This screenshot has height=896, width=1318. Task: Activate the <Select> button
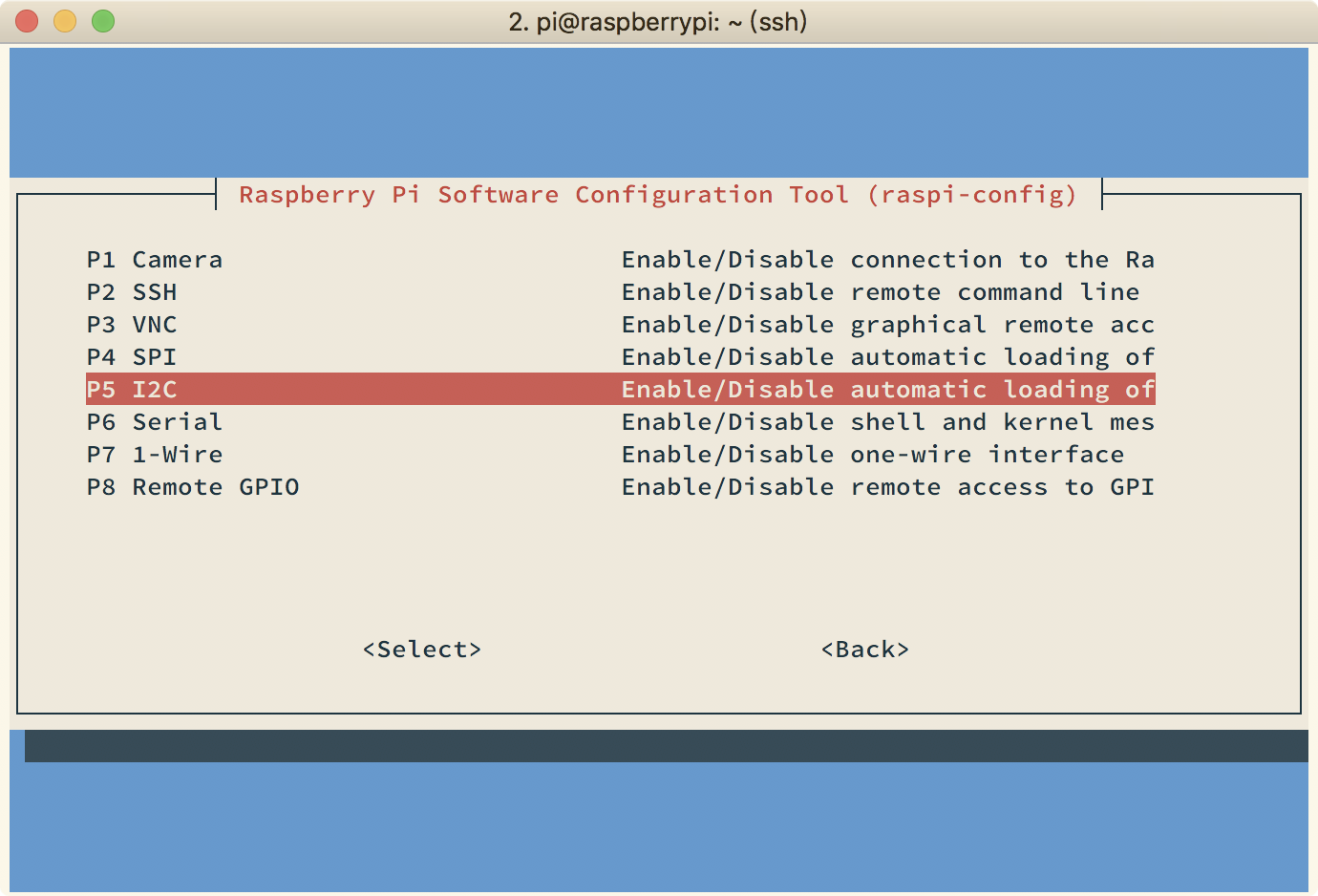(x=422, y=650)
